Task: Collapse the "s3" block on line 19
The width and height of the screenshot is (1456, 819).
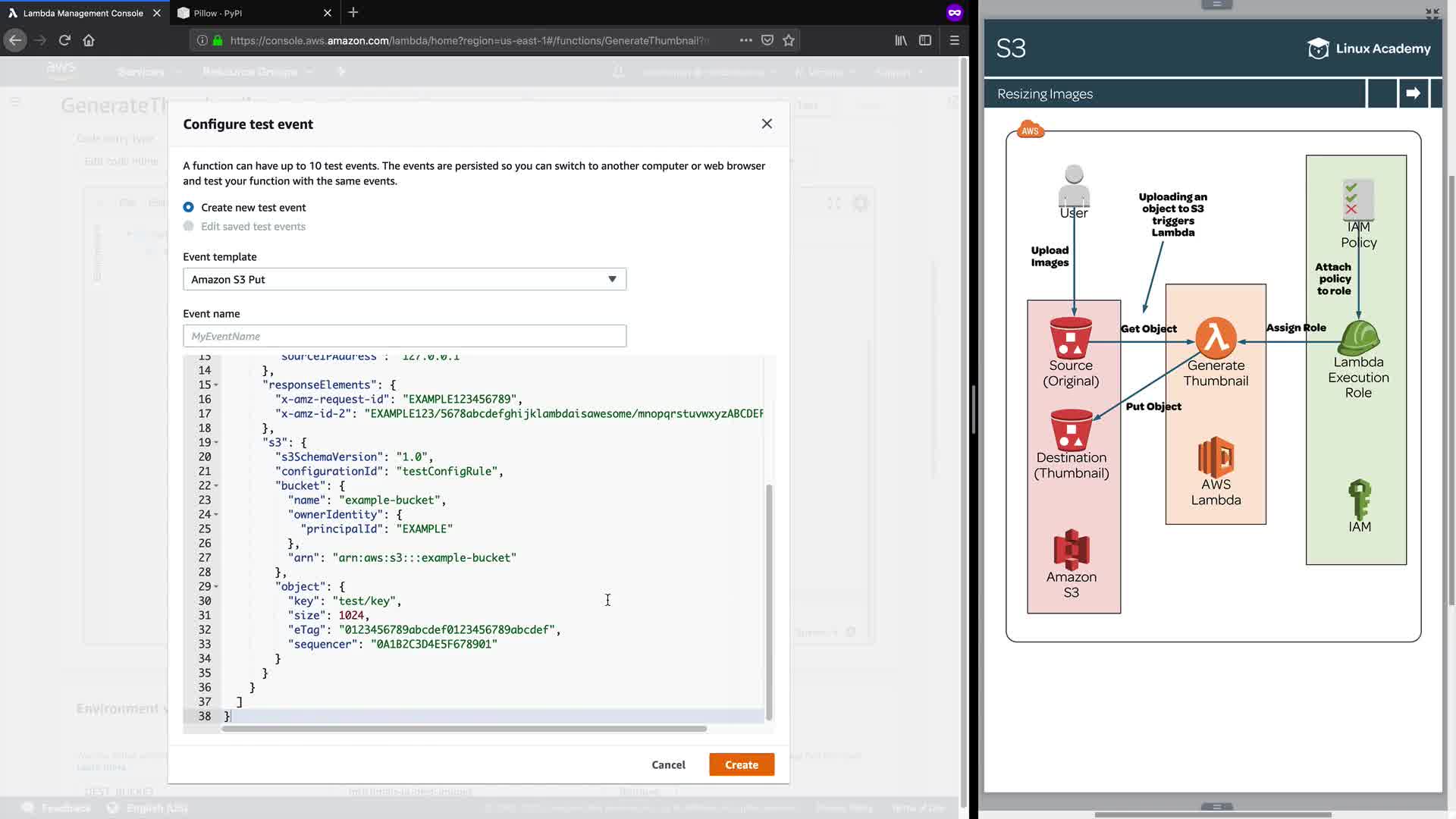Action: point(216,443)
